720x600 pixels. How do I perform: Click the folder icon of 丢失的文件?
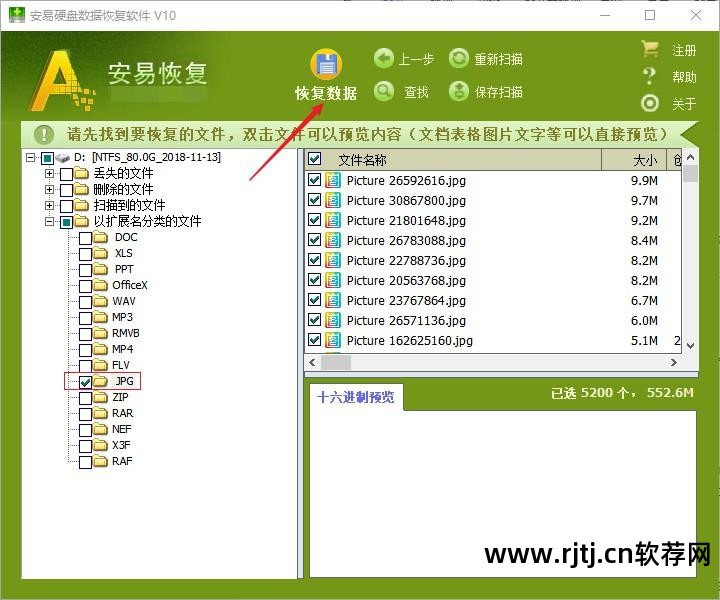point(81,174)
